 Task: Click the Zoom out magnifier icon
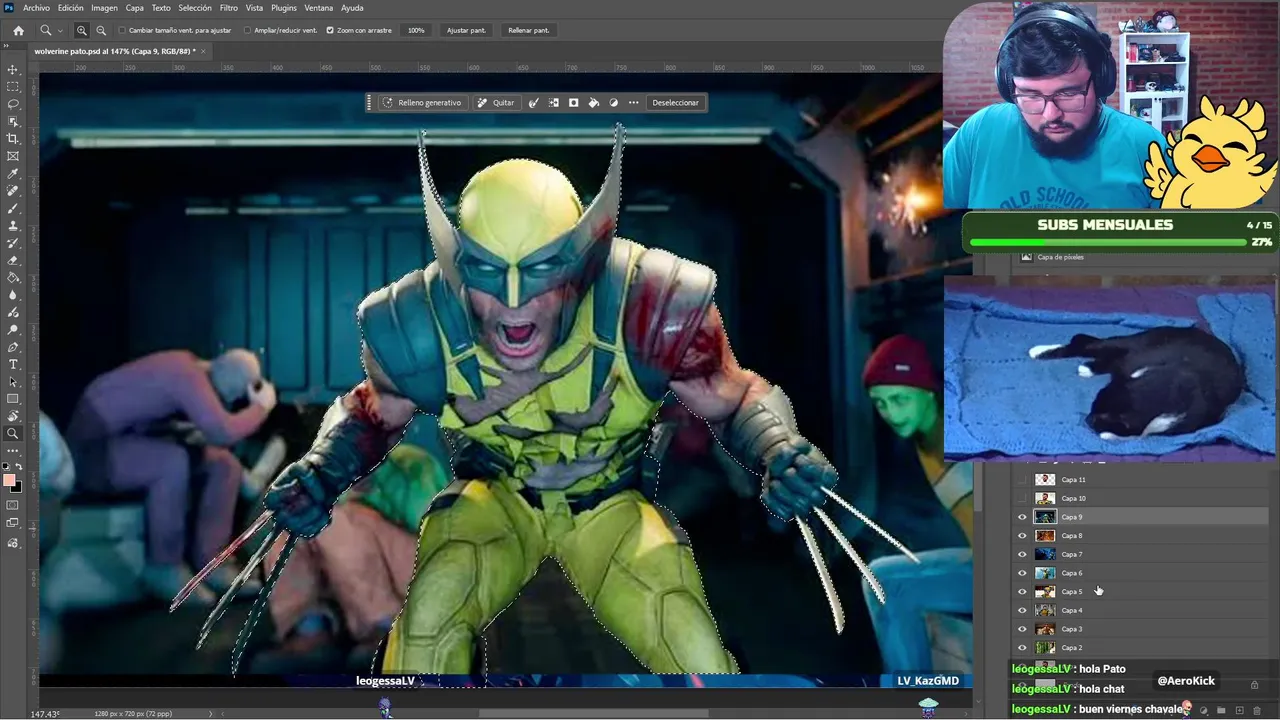(101, 30)
